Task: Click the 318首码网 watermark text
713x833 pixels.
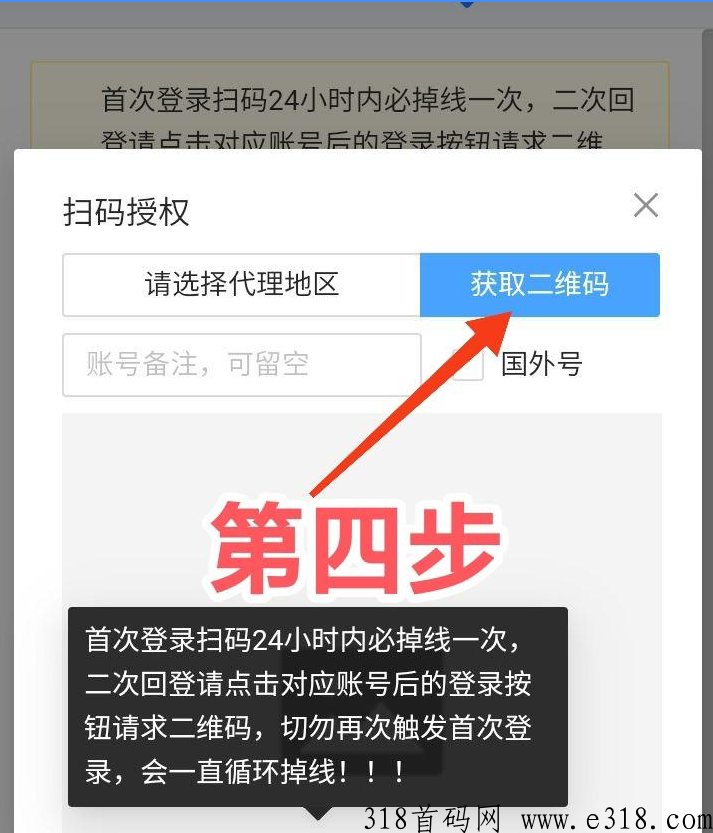Action: 432,819
